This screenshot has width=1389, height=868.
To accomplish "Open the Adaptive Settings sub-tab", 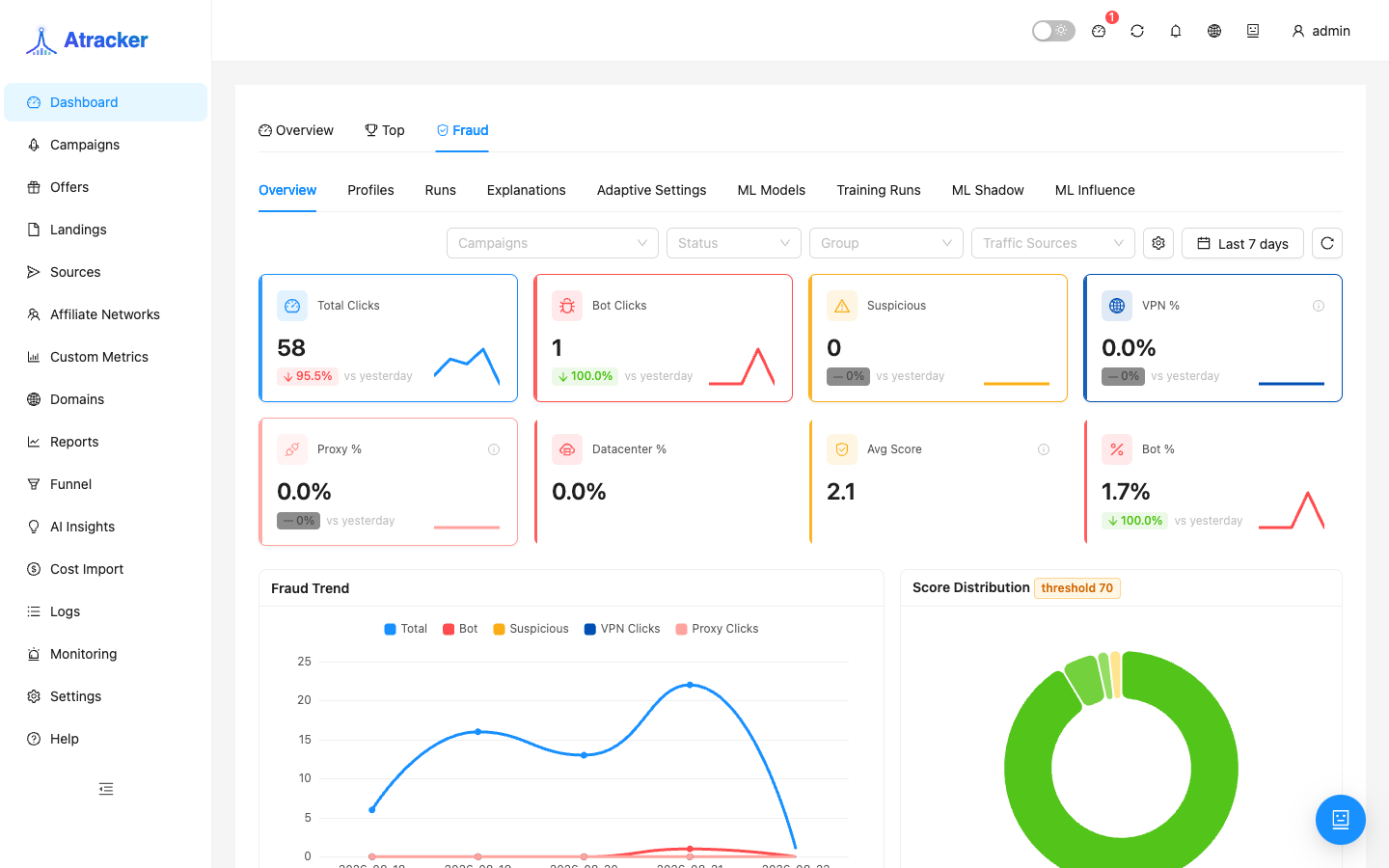I will 652,190.
